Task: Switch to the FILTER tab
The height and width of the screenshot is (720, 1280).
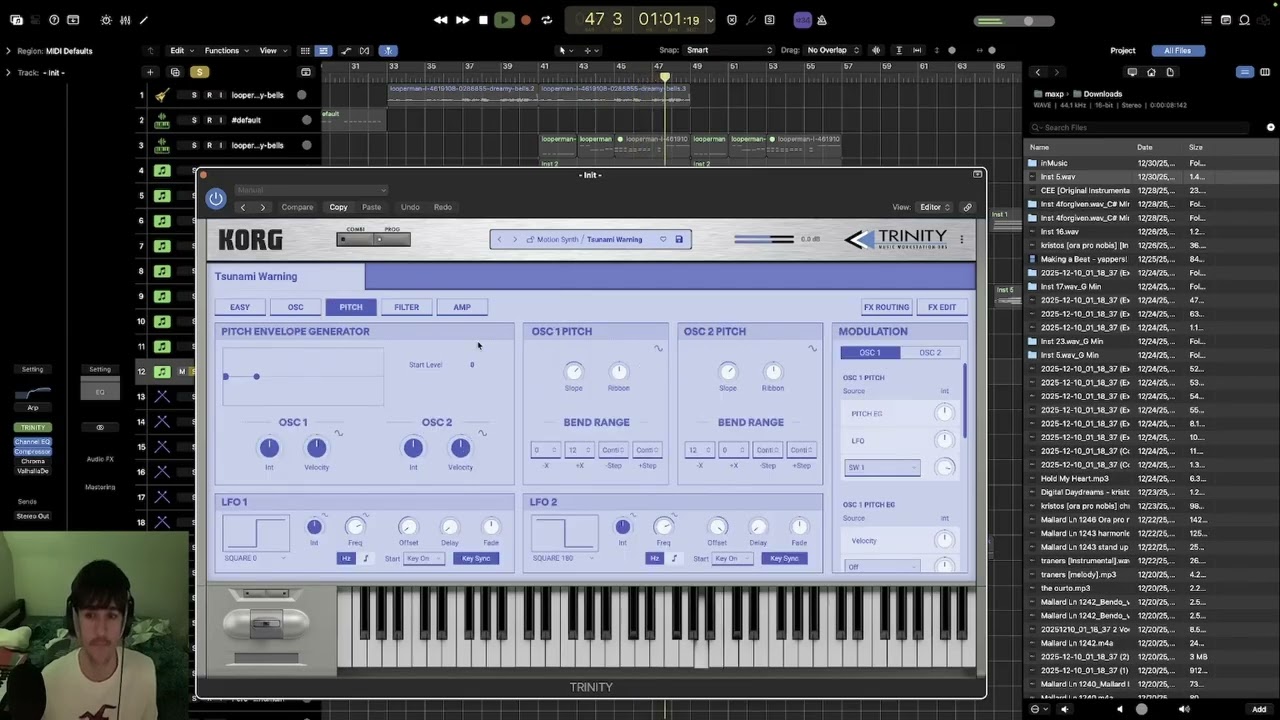Action: [x=407, y=307]
